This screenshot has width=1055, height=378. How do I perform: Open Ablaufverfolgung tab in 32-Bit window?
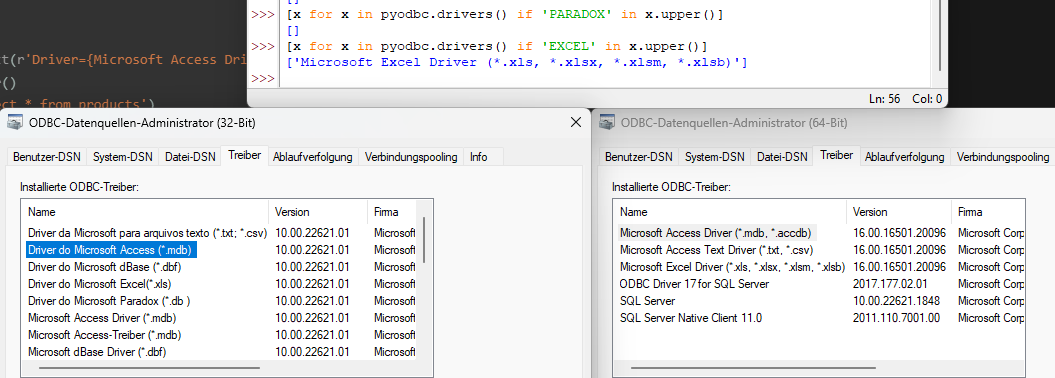tap(313, 157)
